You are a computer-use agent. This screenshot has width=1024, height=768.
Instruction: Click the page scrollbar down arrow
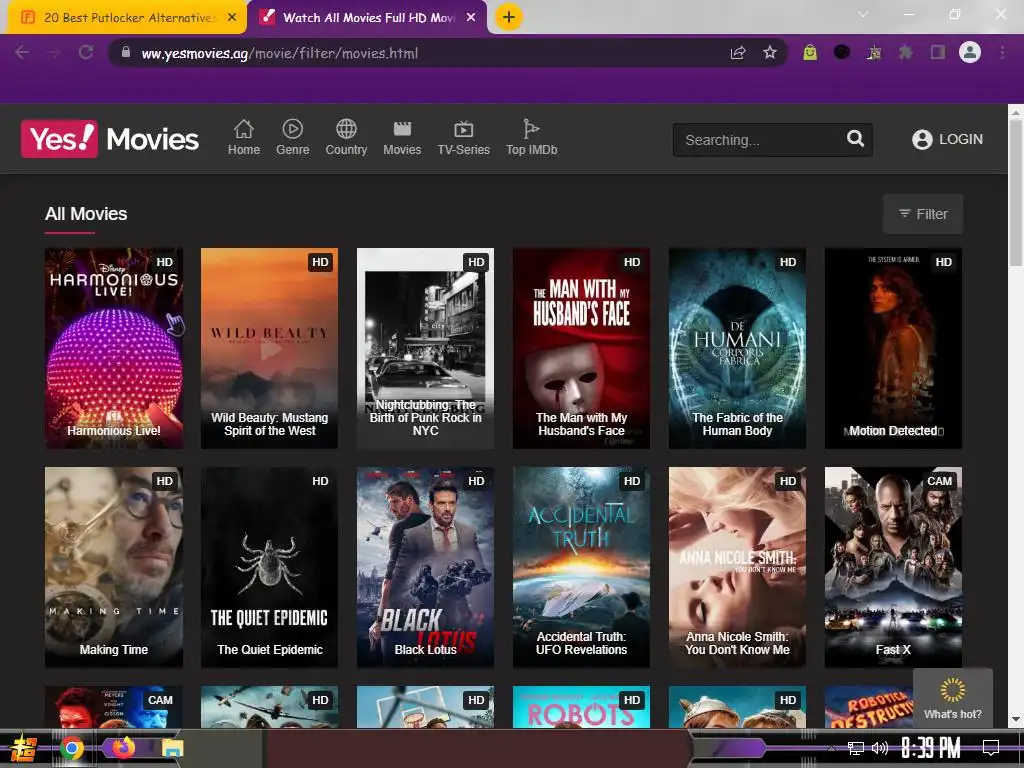point(1016,720)
